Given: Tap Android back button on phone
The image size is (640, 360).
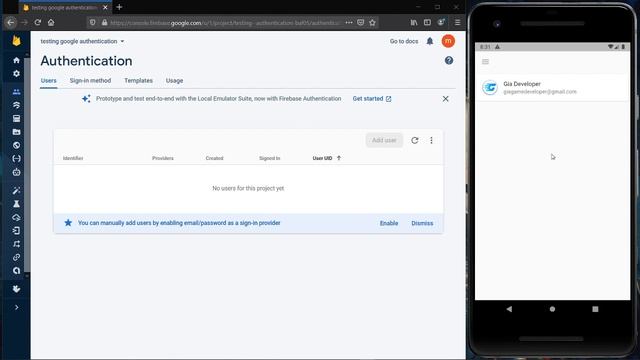Looking at the screenshot, I should click(x=509, y=309).
